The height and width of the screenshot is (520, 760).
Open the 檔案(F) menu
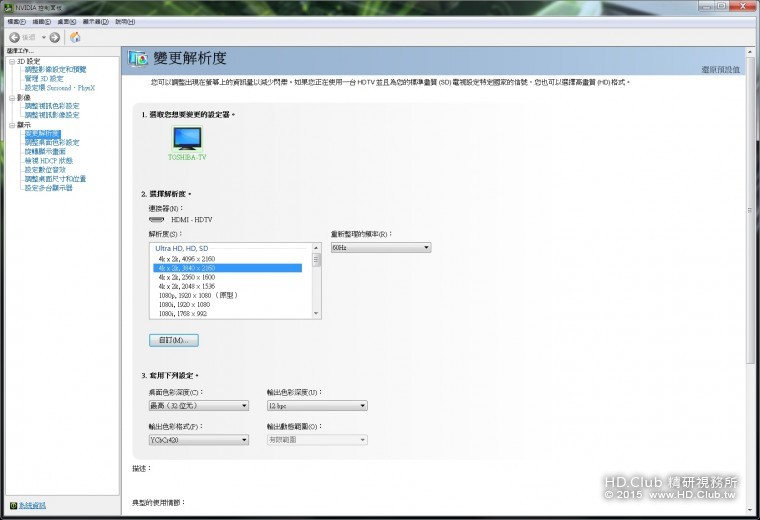pyautogui.click(x=16, y=22)
